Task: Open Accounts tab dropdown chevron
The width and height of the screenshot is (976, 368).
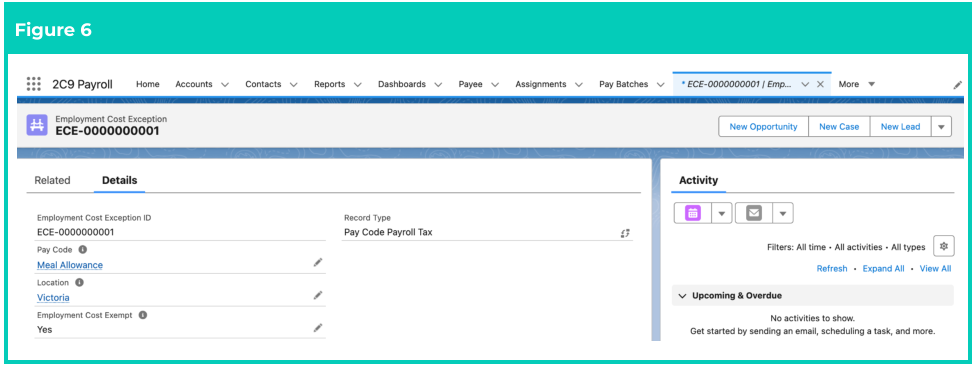Action: coord(225,85)
